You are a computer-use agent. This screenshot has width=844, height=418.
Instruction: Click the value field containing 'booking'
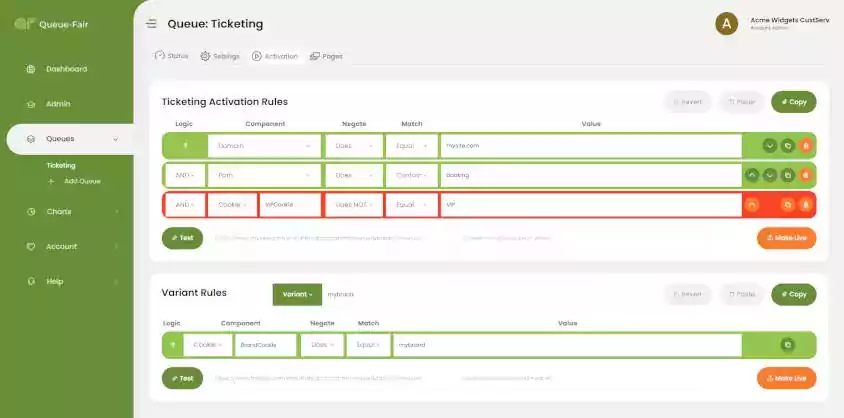tap(590, 175)
